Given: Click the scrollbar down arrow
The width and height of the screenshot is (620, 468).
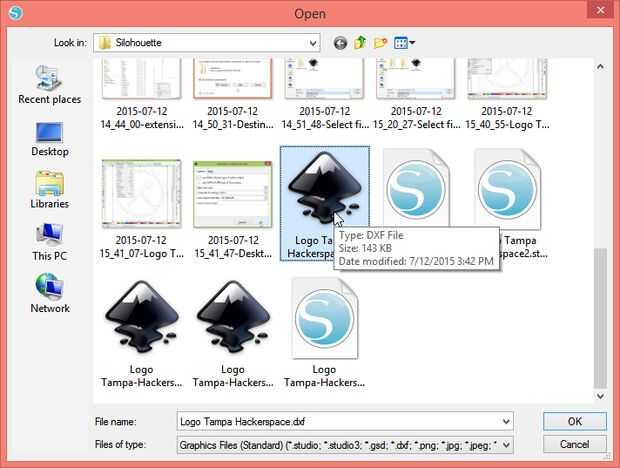Looking at the screenshot, I should pyautogui.click(x=600, y=396).
